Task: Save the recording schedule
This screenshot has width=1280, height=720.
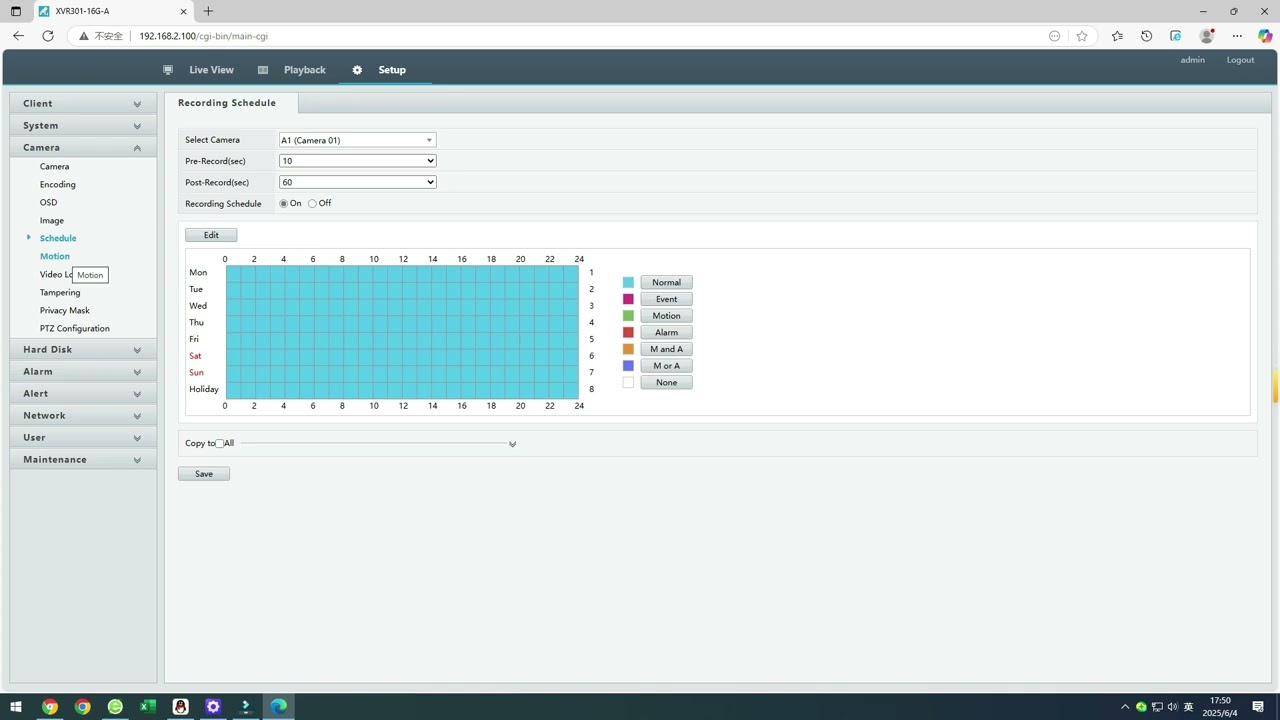Action: click(204, 474)
